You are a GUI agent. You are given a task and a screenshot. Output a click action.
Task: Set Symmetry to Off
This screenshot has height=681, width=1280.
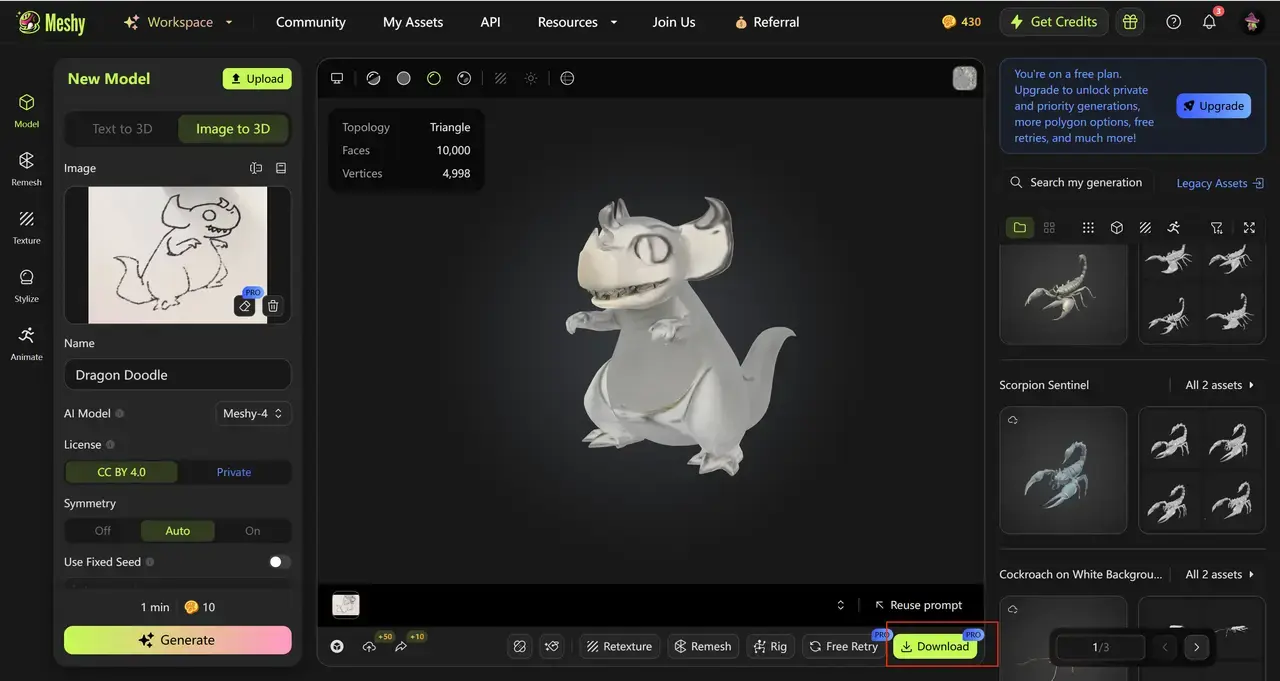pos(103,531)
